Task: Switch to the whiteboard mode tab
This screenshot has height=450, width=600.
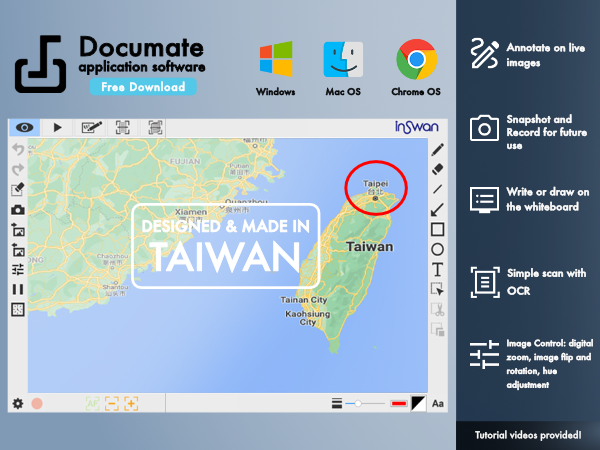Action: (91, 127)
